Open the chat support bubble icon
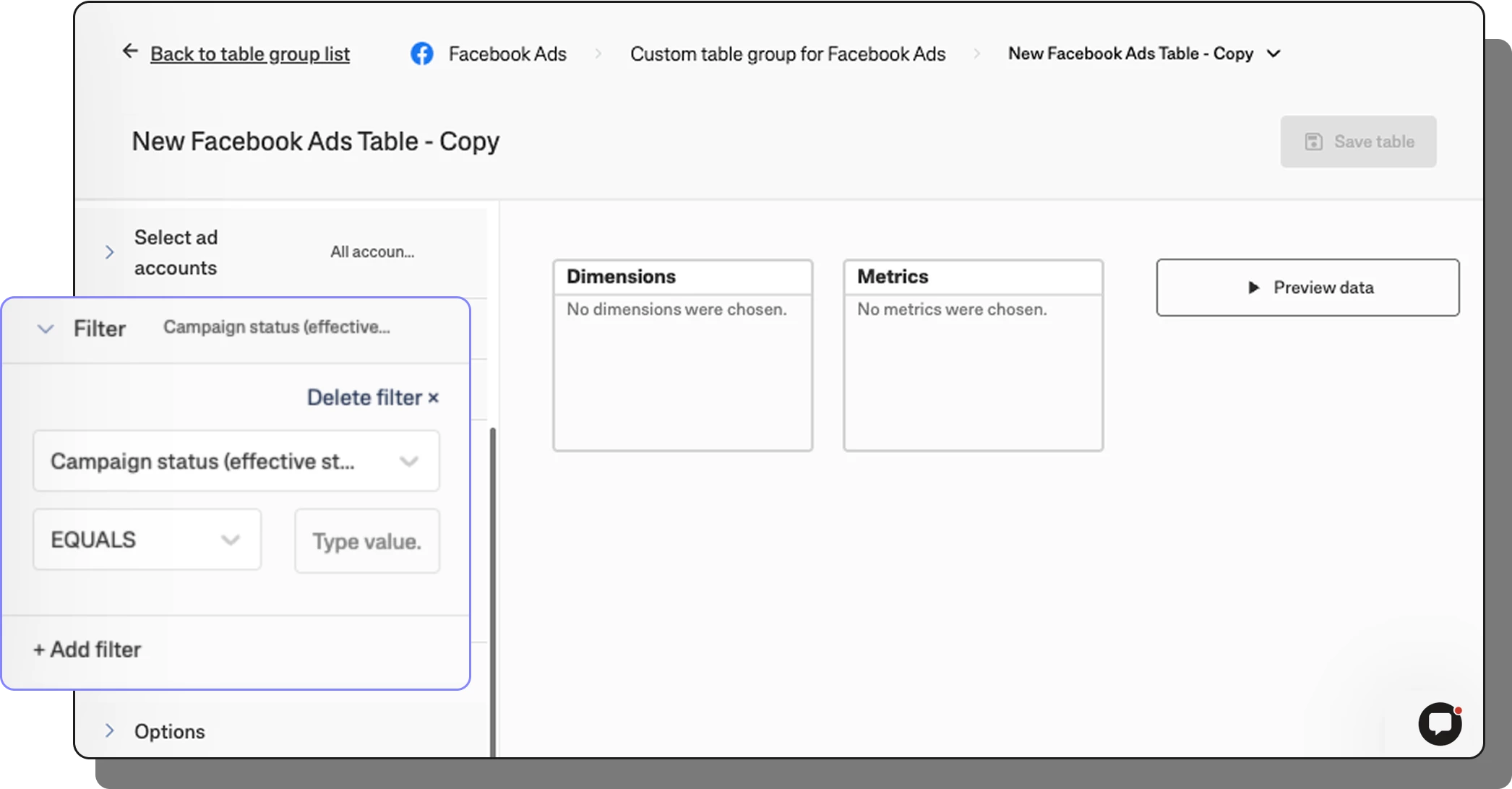Viewport: 1512px width, 789px height. coord(1440,724)
